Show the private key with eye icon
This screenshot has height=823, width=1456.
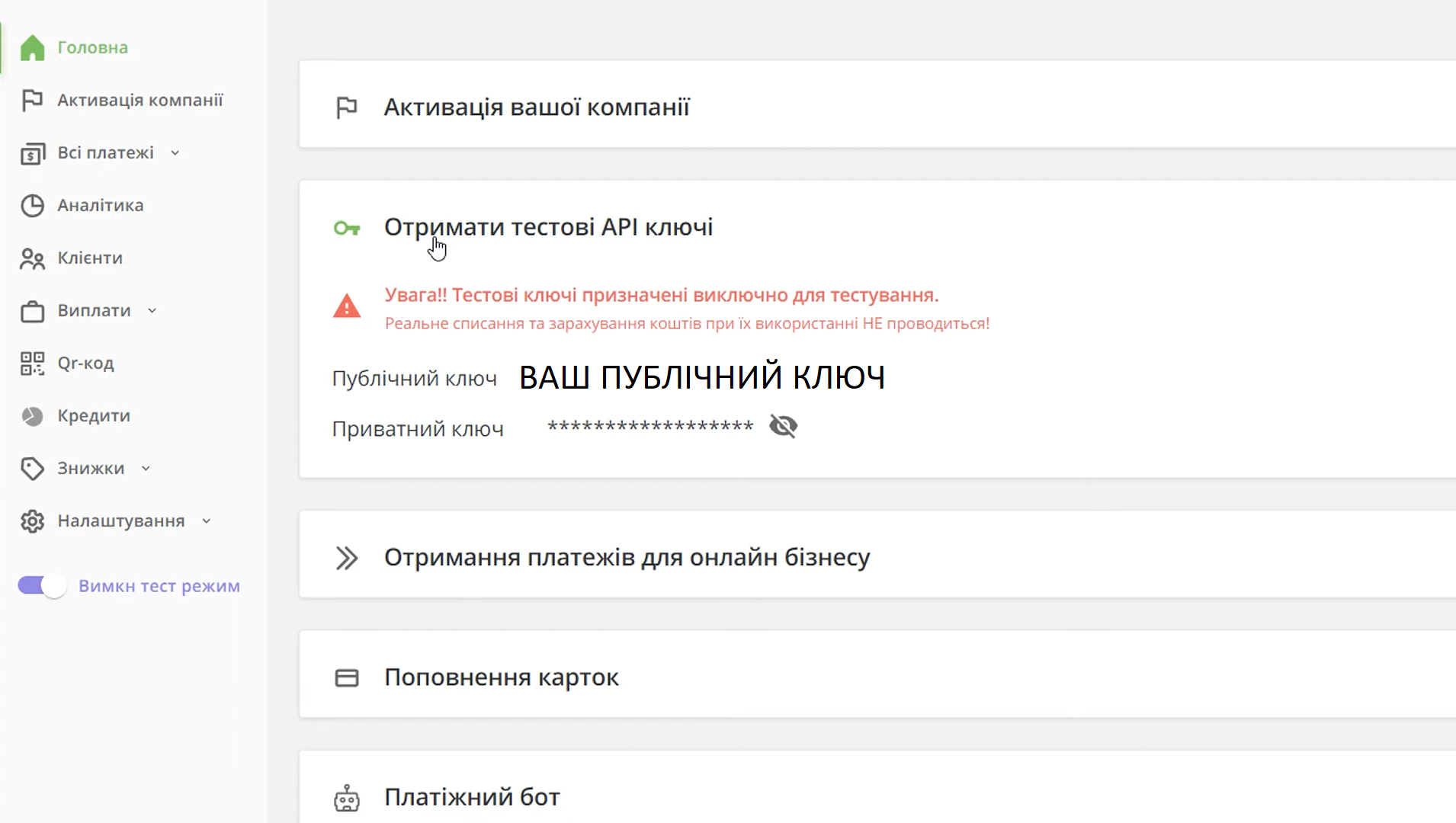(783, 426)
